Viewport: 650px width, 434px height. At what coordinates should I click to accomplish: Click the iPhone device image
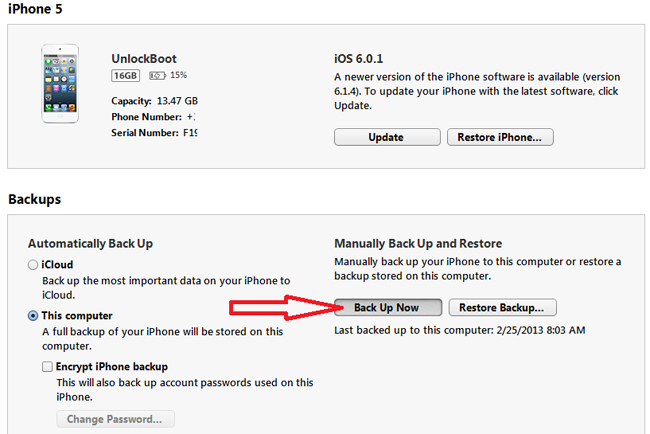(60, 83)
